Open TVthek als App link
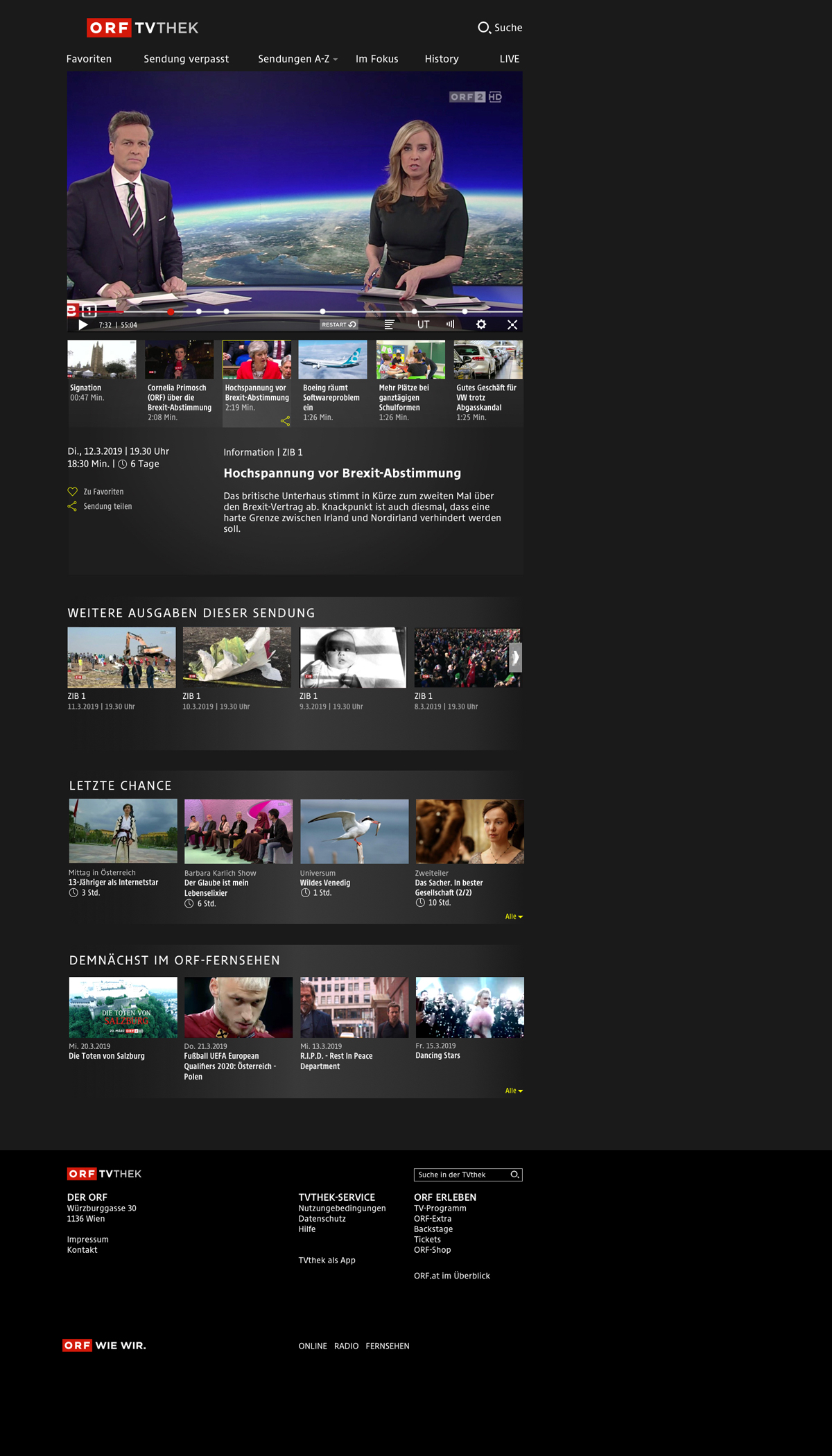The width and height of the screenshot is (832, 1456). 327,1260
